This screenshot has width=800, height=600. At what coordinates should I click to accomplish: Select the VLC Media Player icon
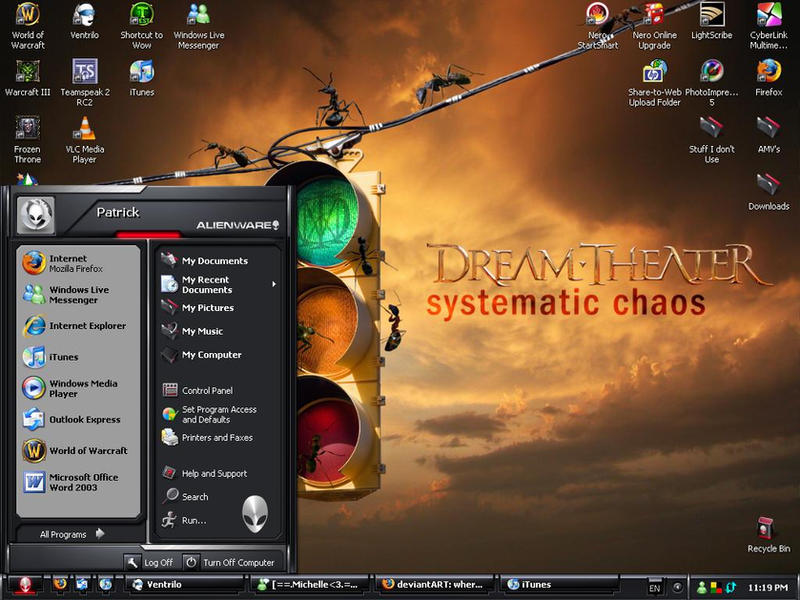[85, 140]
